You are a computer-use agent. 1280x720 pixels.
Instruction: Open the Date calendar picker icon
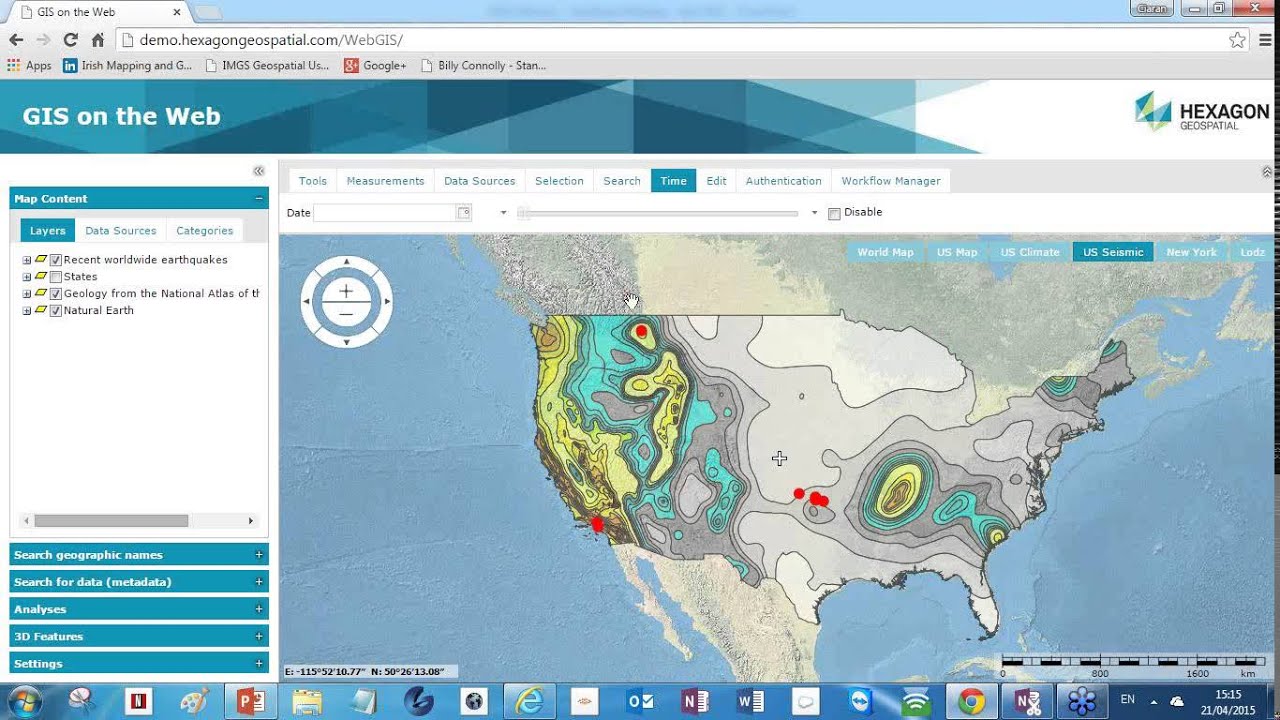pyautogui.click(x=463, y=212)
